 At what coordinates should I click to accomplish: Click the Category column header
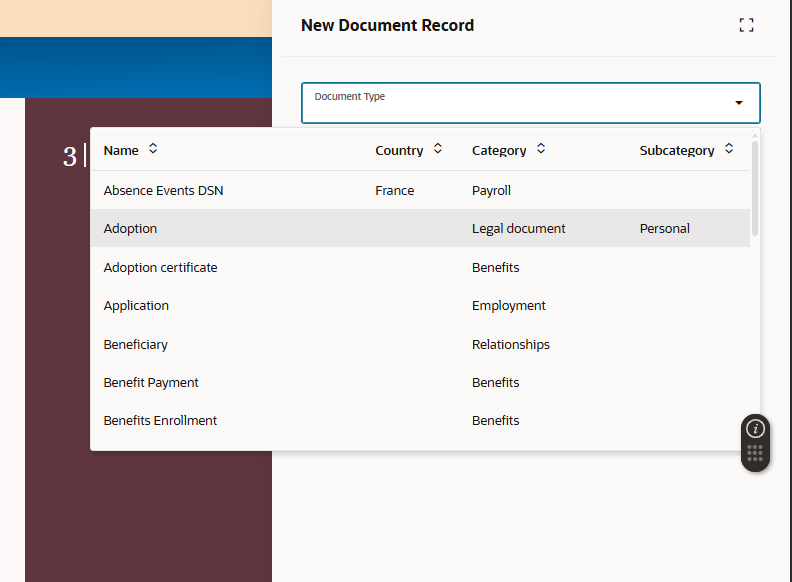point(499,151)
